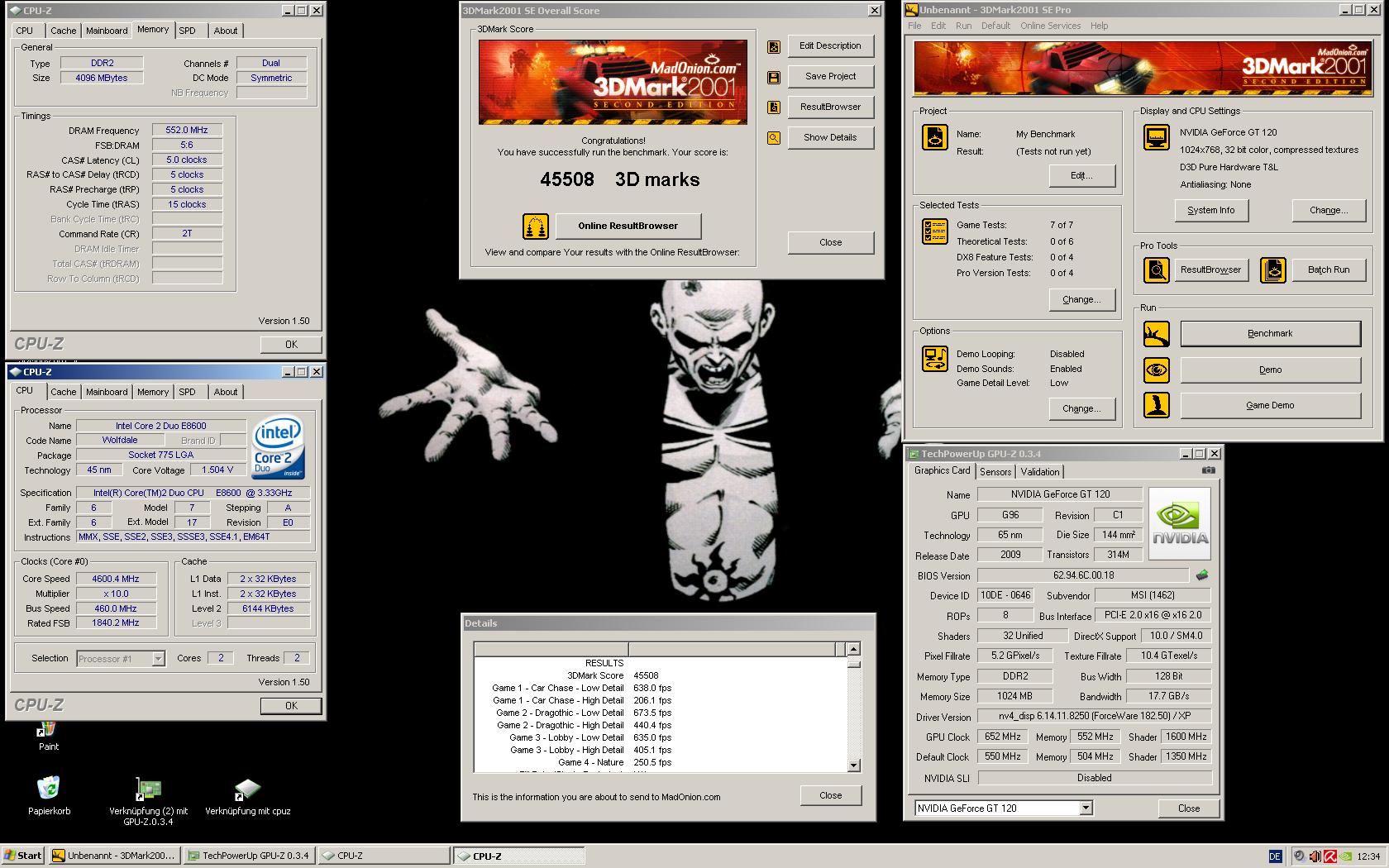This screenshot has height=868, width=1389.
Task: Click the Game Demo button
Action: (1270, 405)
